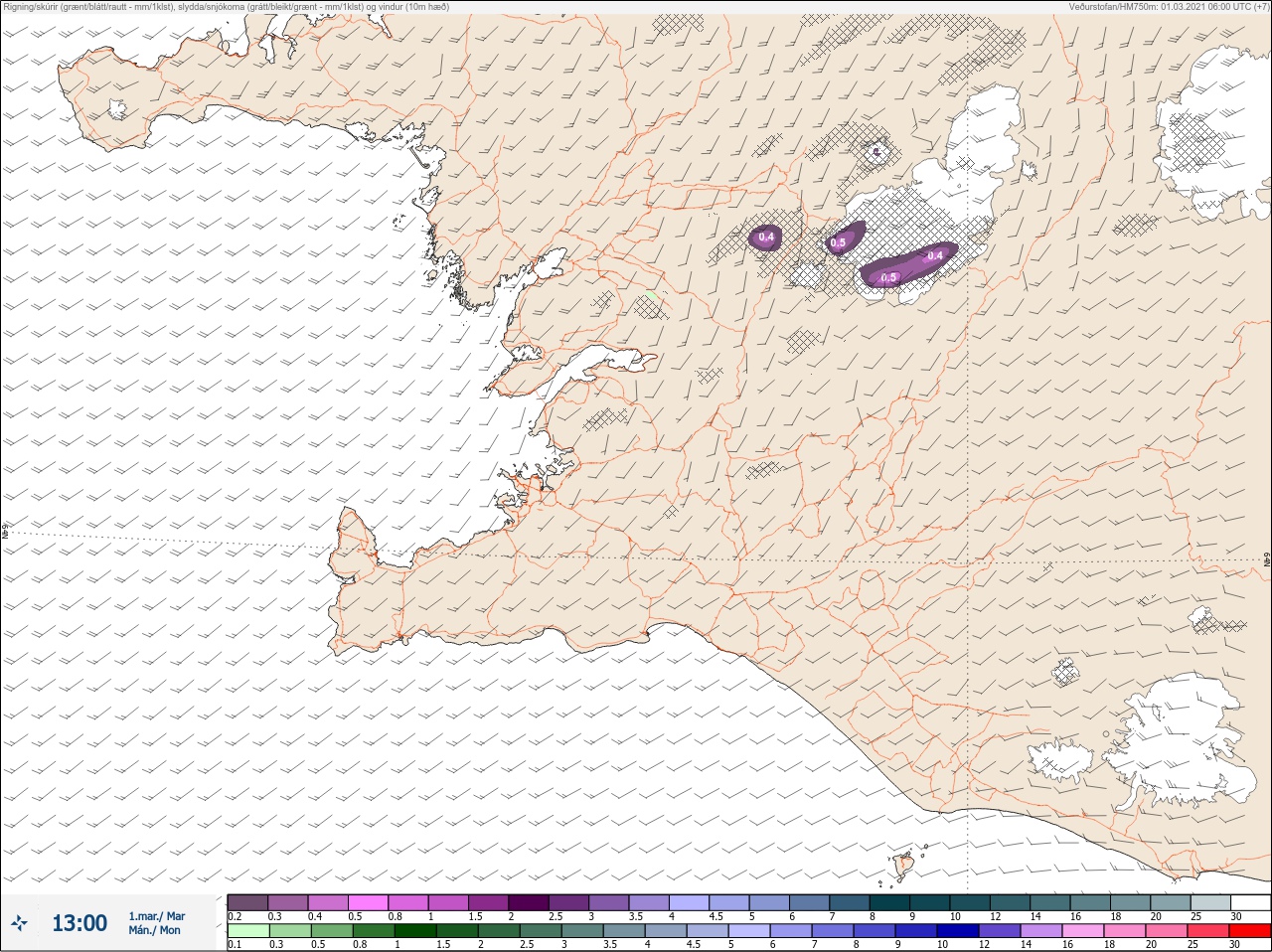Select the light gray 25 swatch in top legend
1272x952 pixels.
1211,901
